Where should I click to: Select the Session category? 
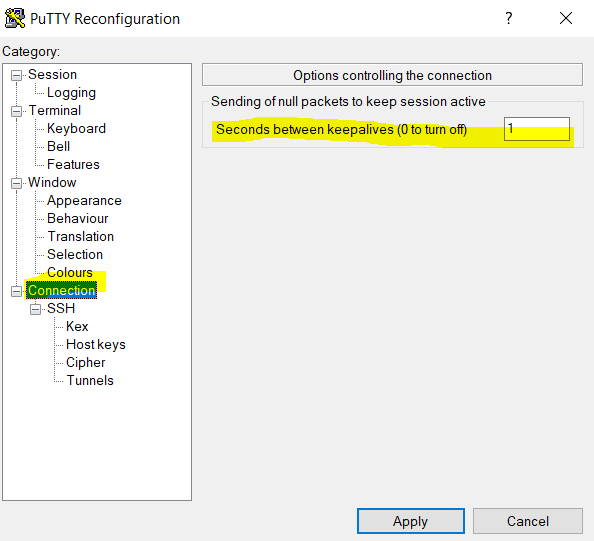(x=53, y=75)
